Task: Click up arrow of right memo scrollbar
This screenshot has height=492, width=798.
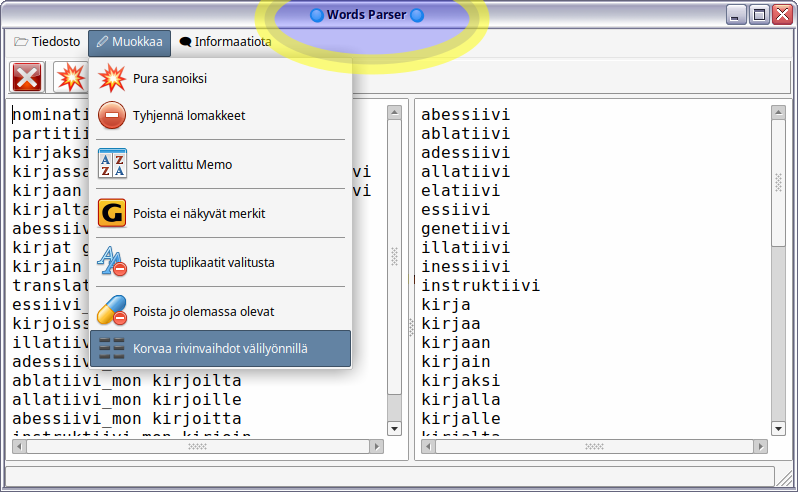Action: [x=778, y=112]
